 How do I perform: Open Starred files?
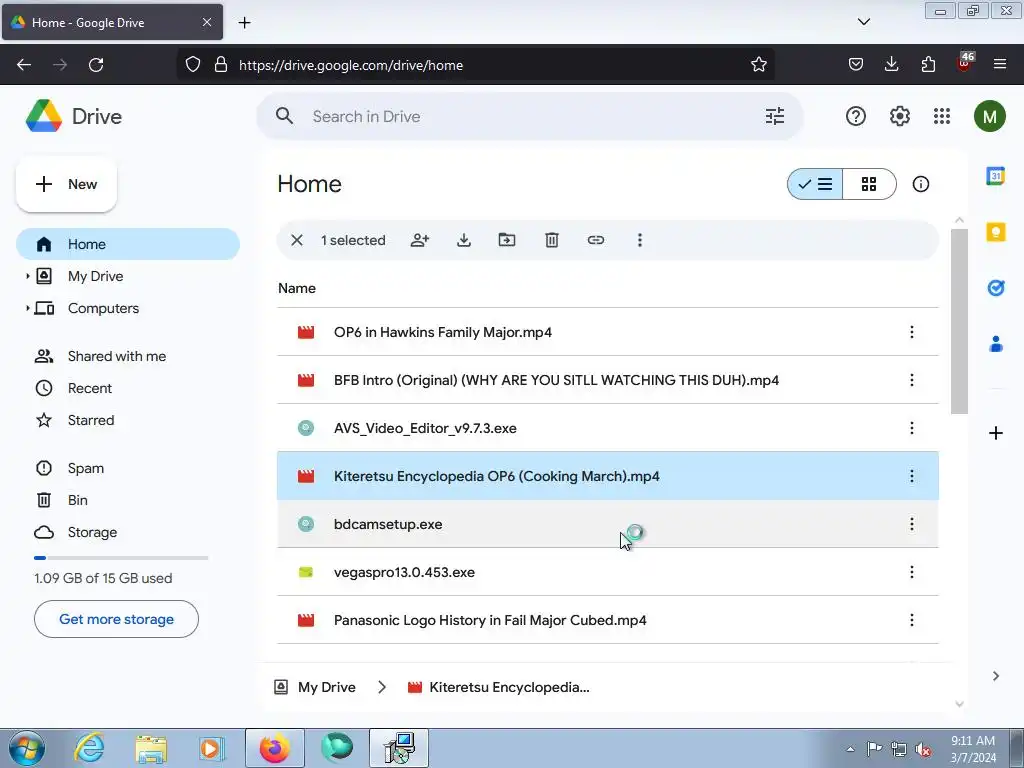[x=91, y=420]
